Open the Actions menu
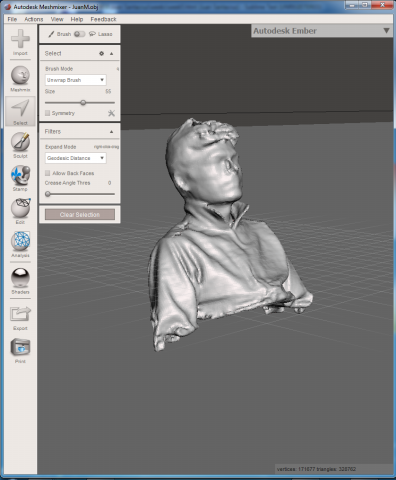 pyautogui.click(x=34, y=19)
